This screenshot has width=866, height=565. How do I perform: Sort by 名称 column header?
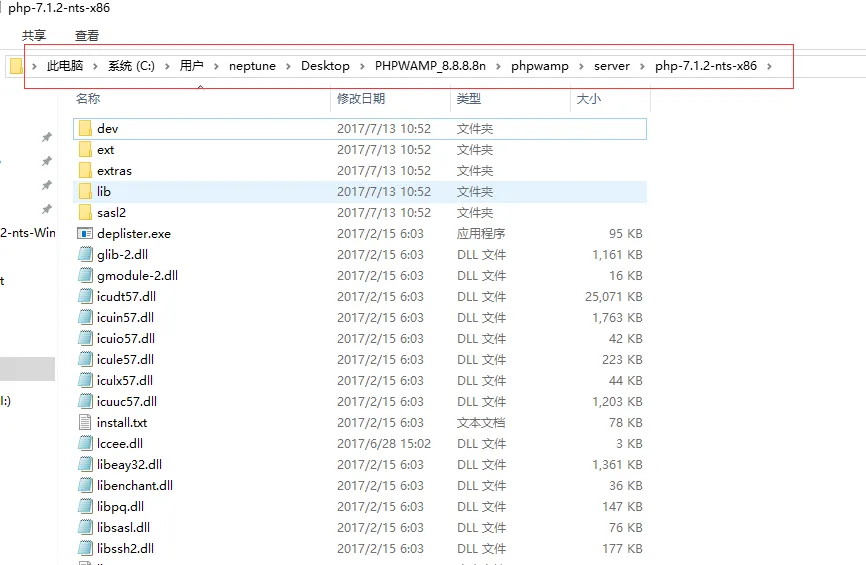88,99
